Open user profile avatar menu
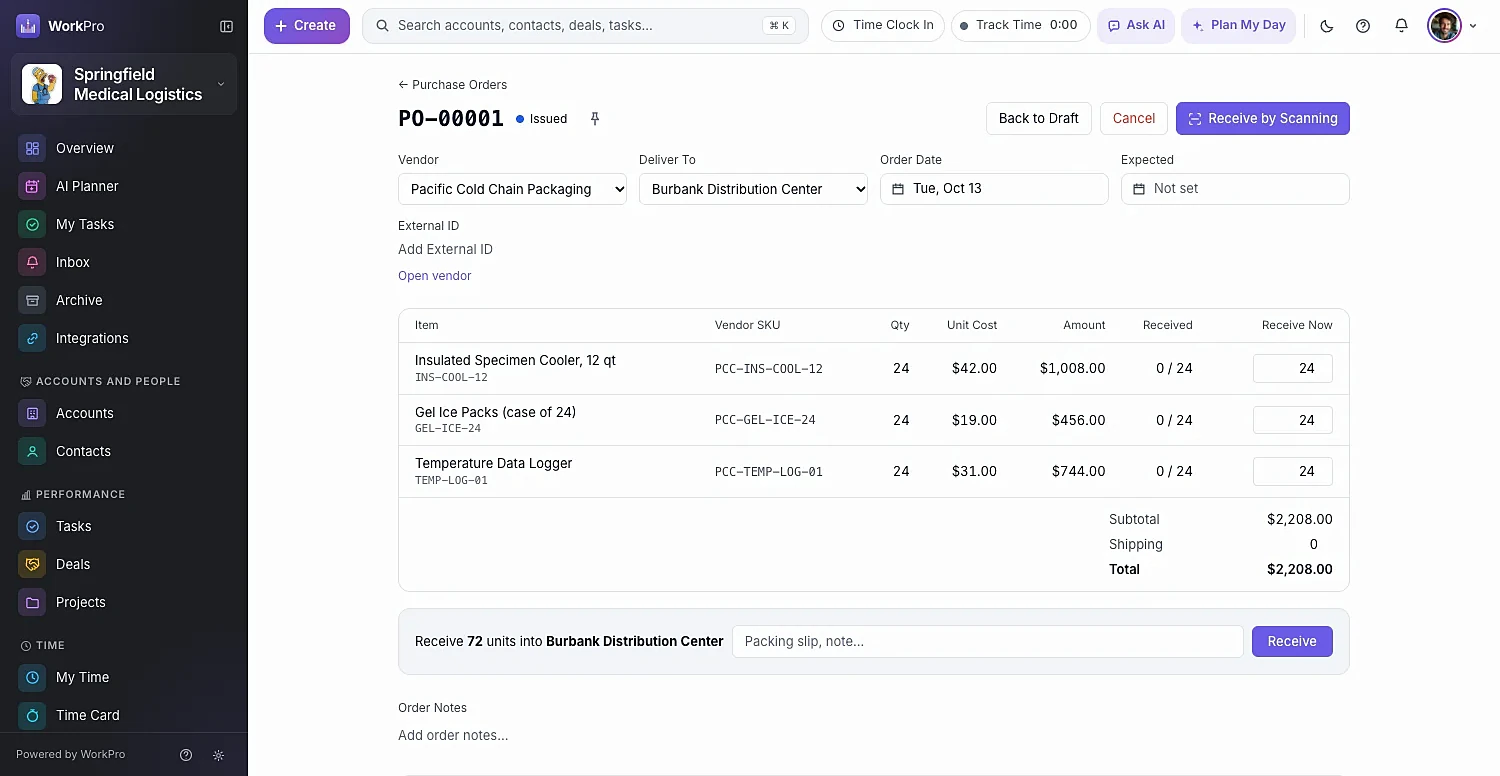The height and width of the screenshot is (776, 1500). click(x=1444, y=26)
